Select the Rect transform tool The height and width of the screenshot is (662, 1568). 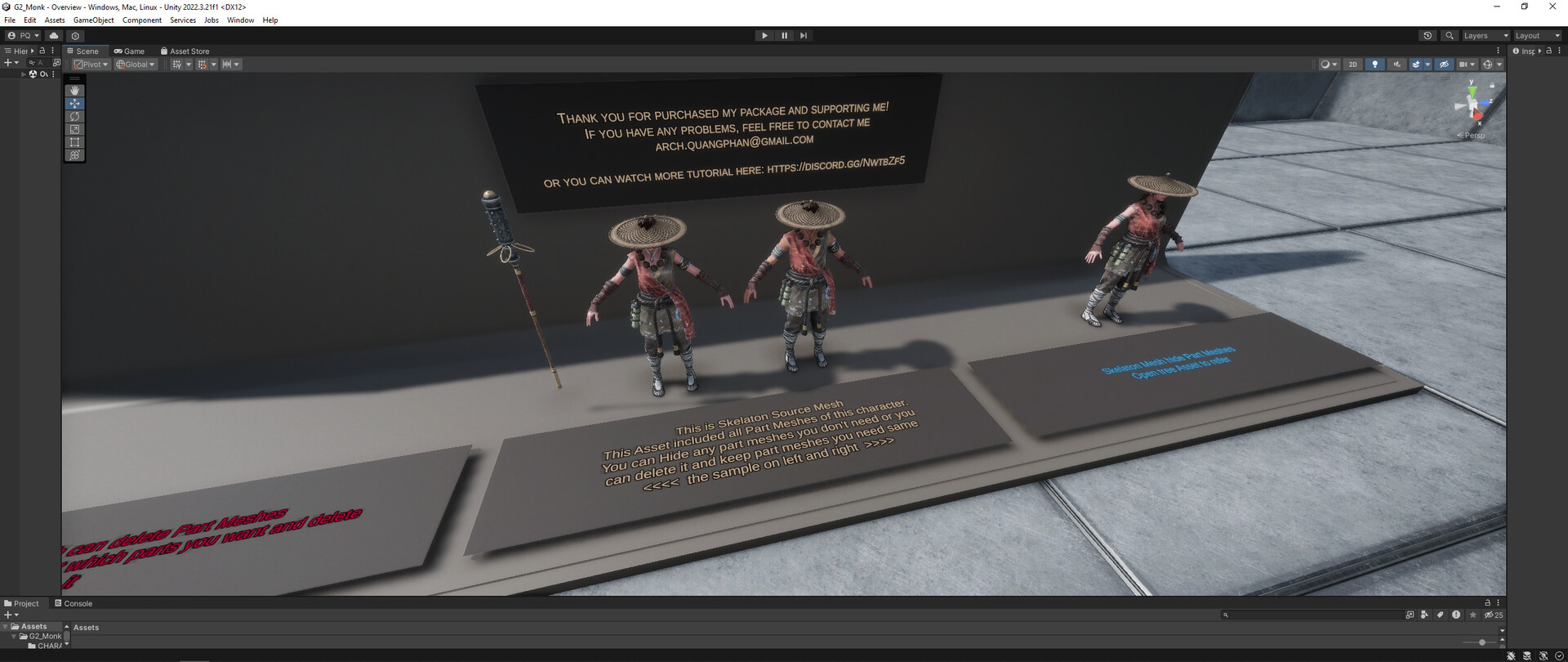74,142
